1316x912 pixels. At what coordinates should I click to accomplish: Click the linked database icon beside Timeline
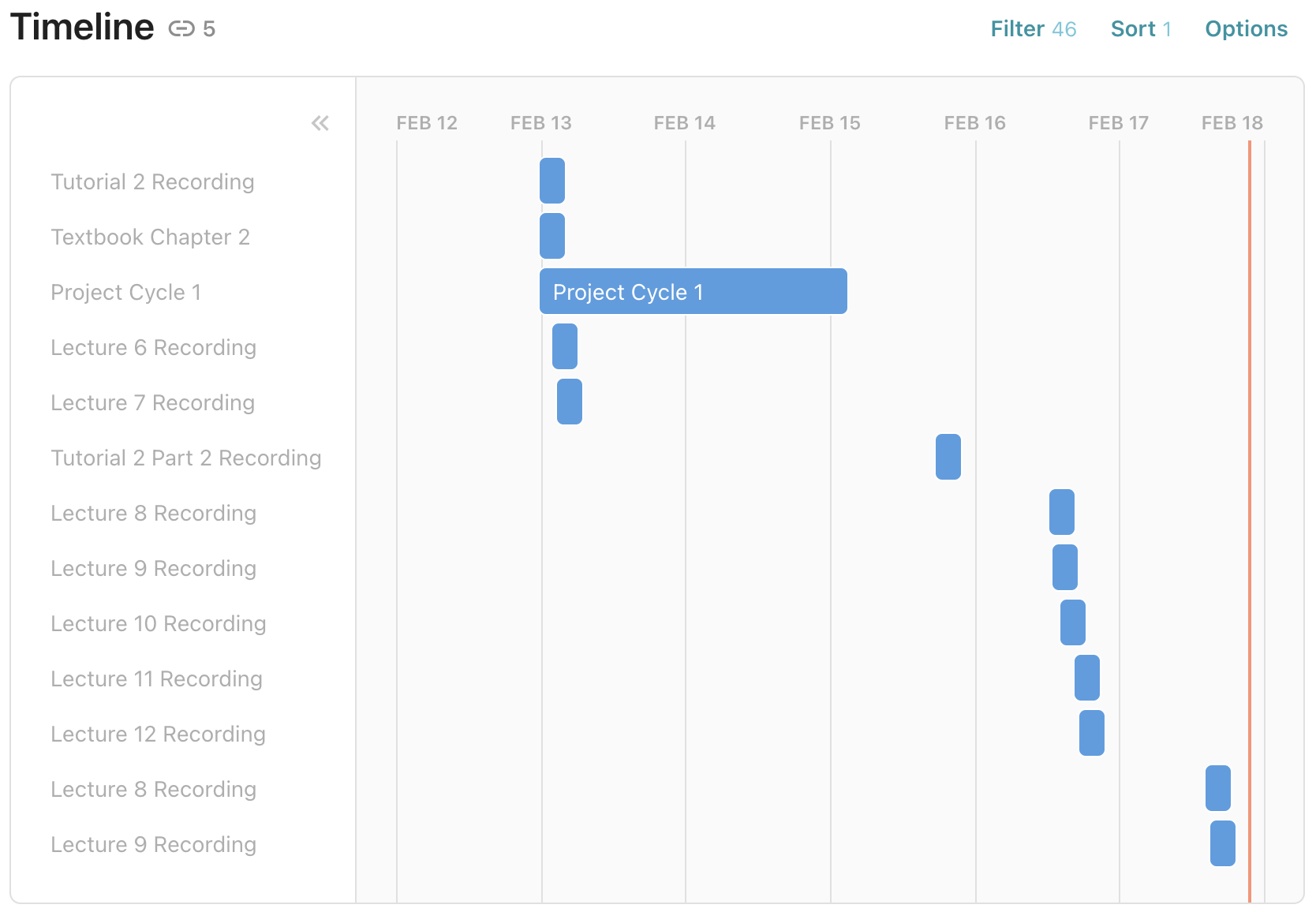coord(181,29)
